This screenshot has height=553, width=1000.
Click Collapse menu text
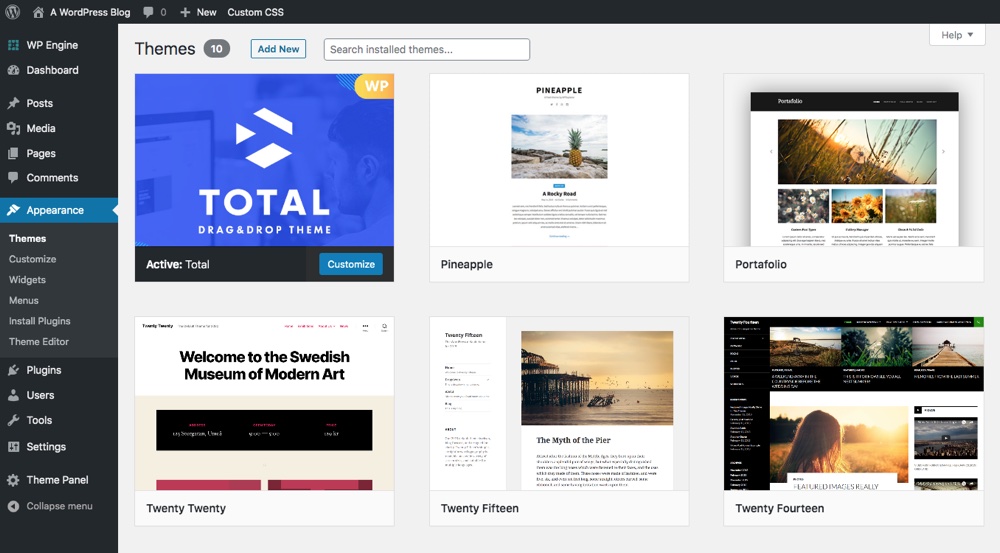[59, 506]
